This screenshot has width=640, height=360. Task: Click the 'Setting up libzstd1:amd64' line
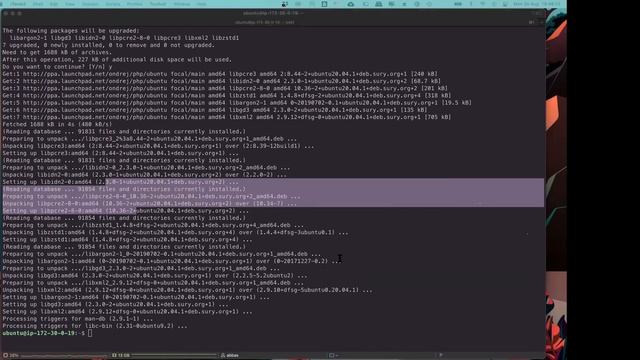pyautogui.click(x=127, y=240)
